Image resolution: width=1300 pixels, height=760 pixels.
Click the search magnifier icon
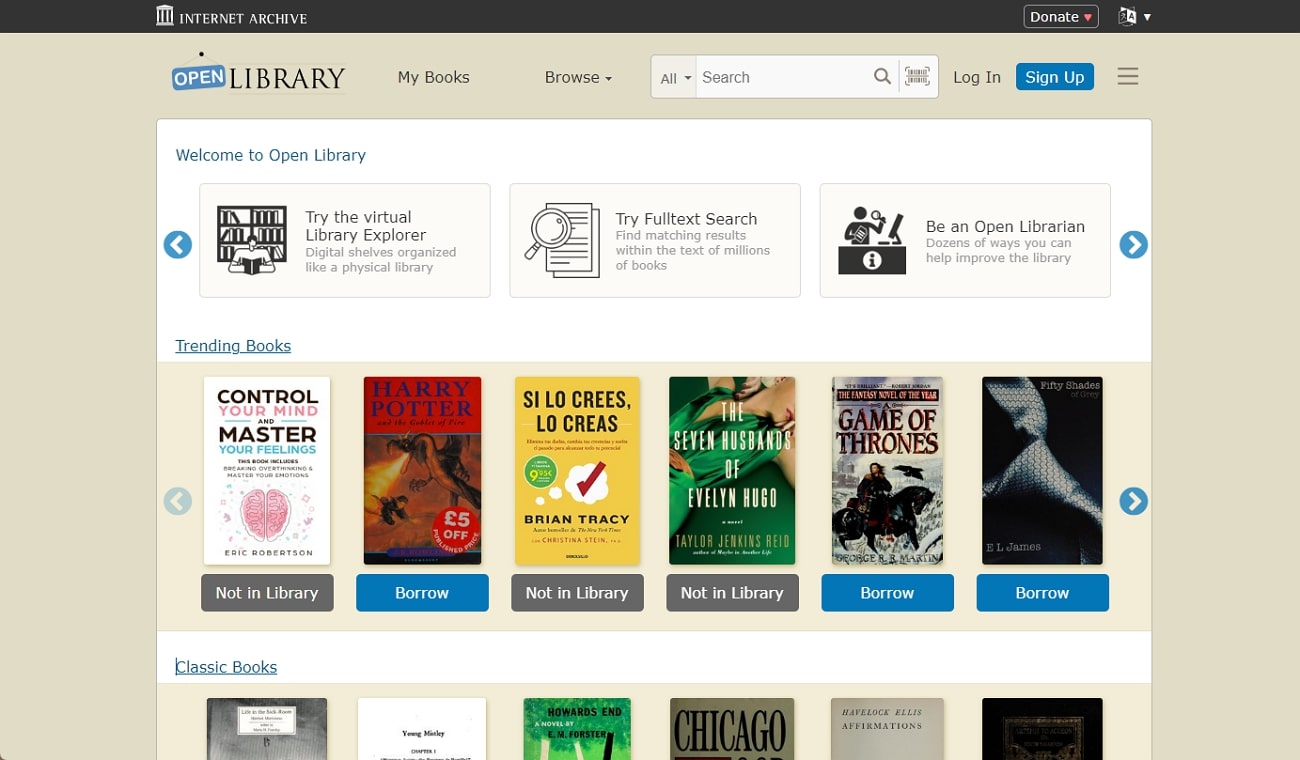pyautogui.click(x=882, y=77)
